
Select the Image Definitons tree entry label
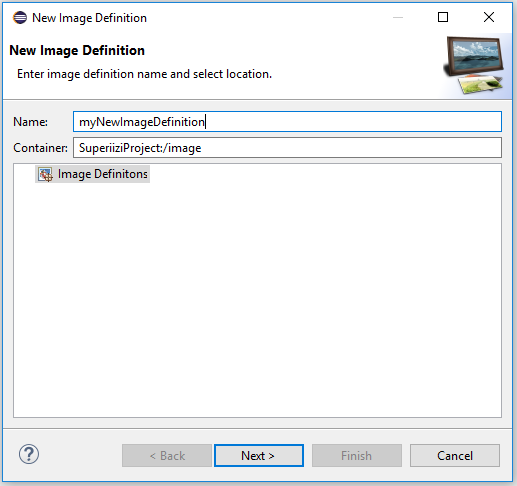click(103, 174)
